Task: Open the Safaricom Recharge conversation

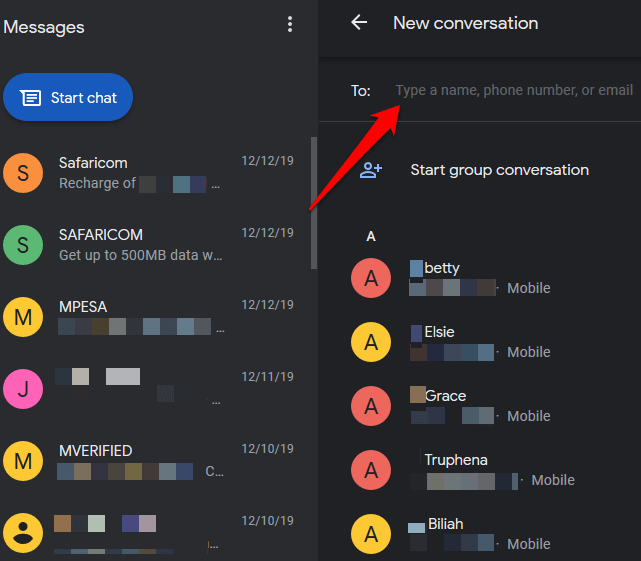Action: (149, 173)
